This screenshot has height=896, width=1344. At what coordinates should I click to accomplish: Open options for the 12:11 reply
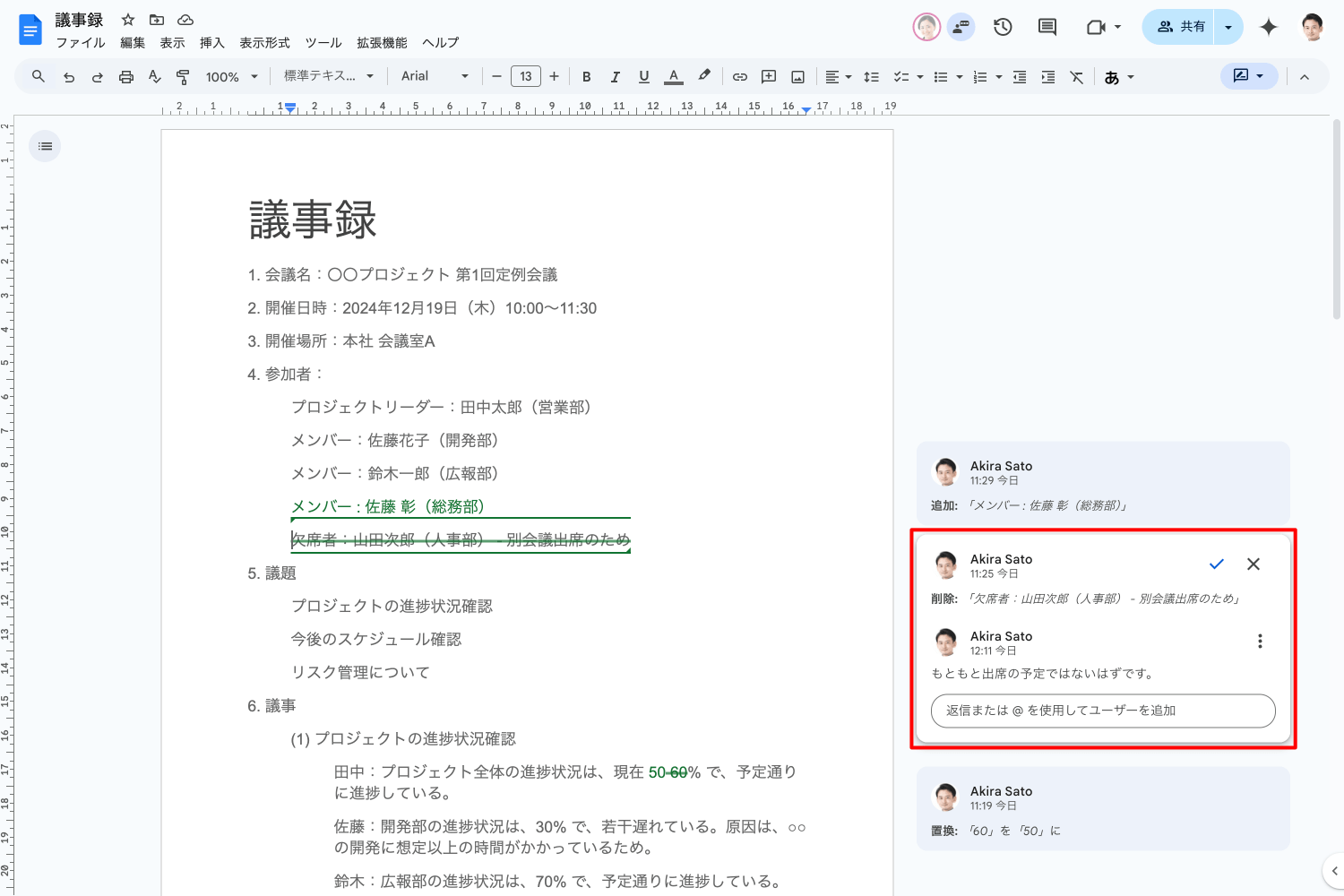(x=1260, y=641)
